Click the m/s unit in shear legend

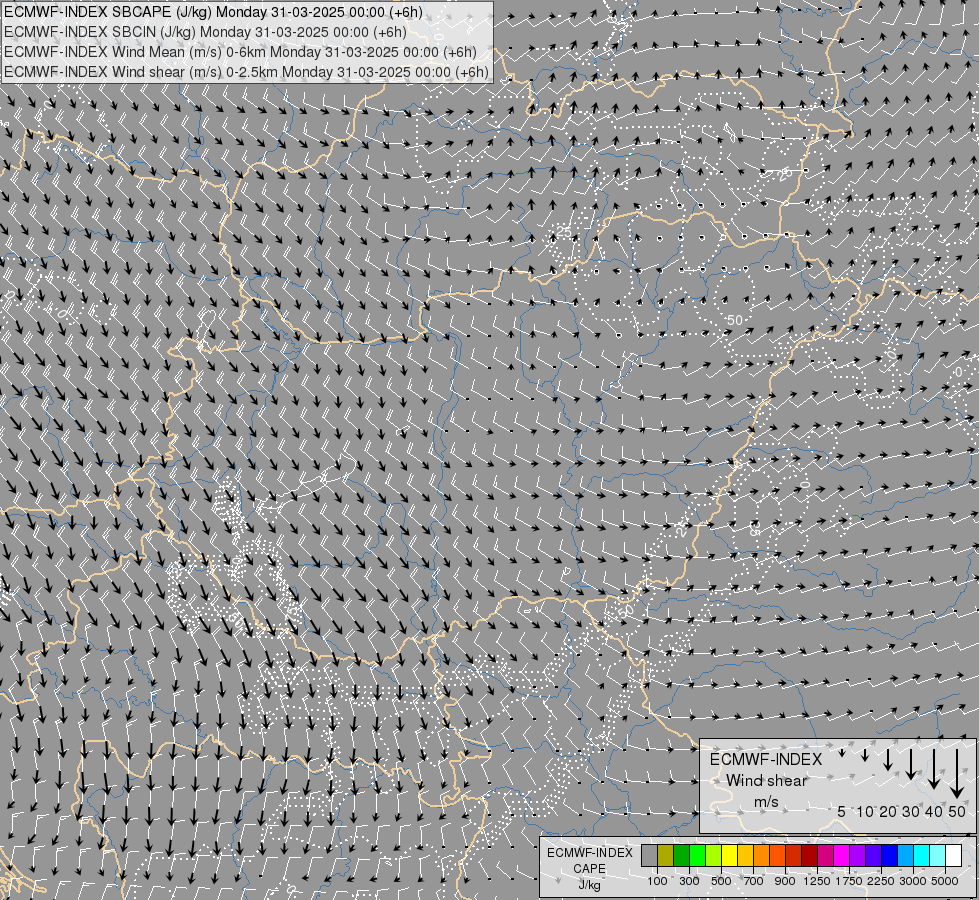tap(766, 801)
